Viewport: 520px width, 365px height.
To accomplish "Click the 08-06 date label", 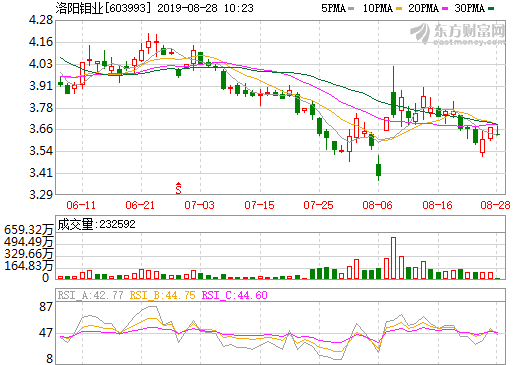I will 377,205.
